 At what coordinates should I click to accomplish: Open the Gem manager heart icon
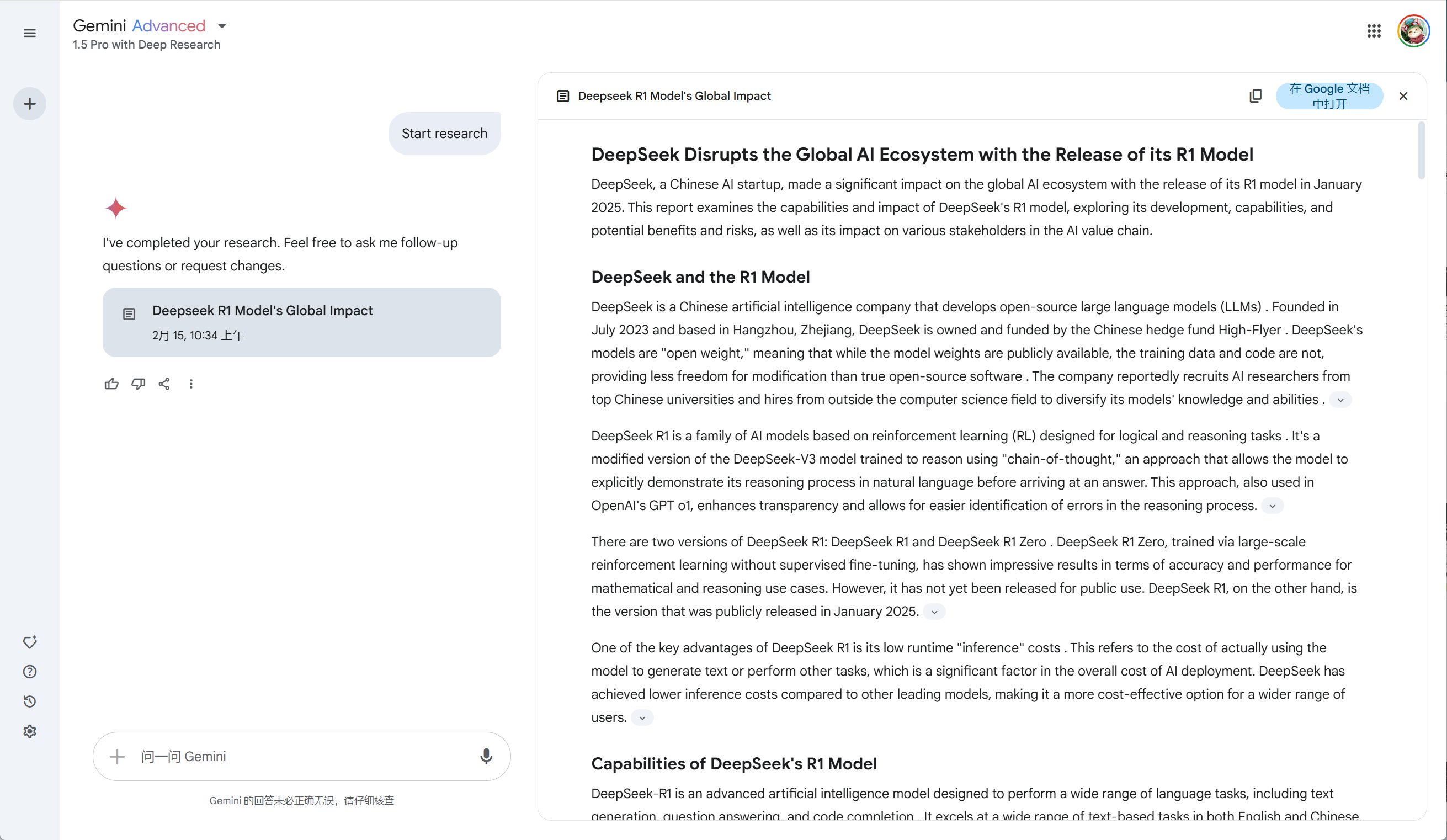[x=30, y=642]
